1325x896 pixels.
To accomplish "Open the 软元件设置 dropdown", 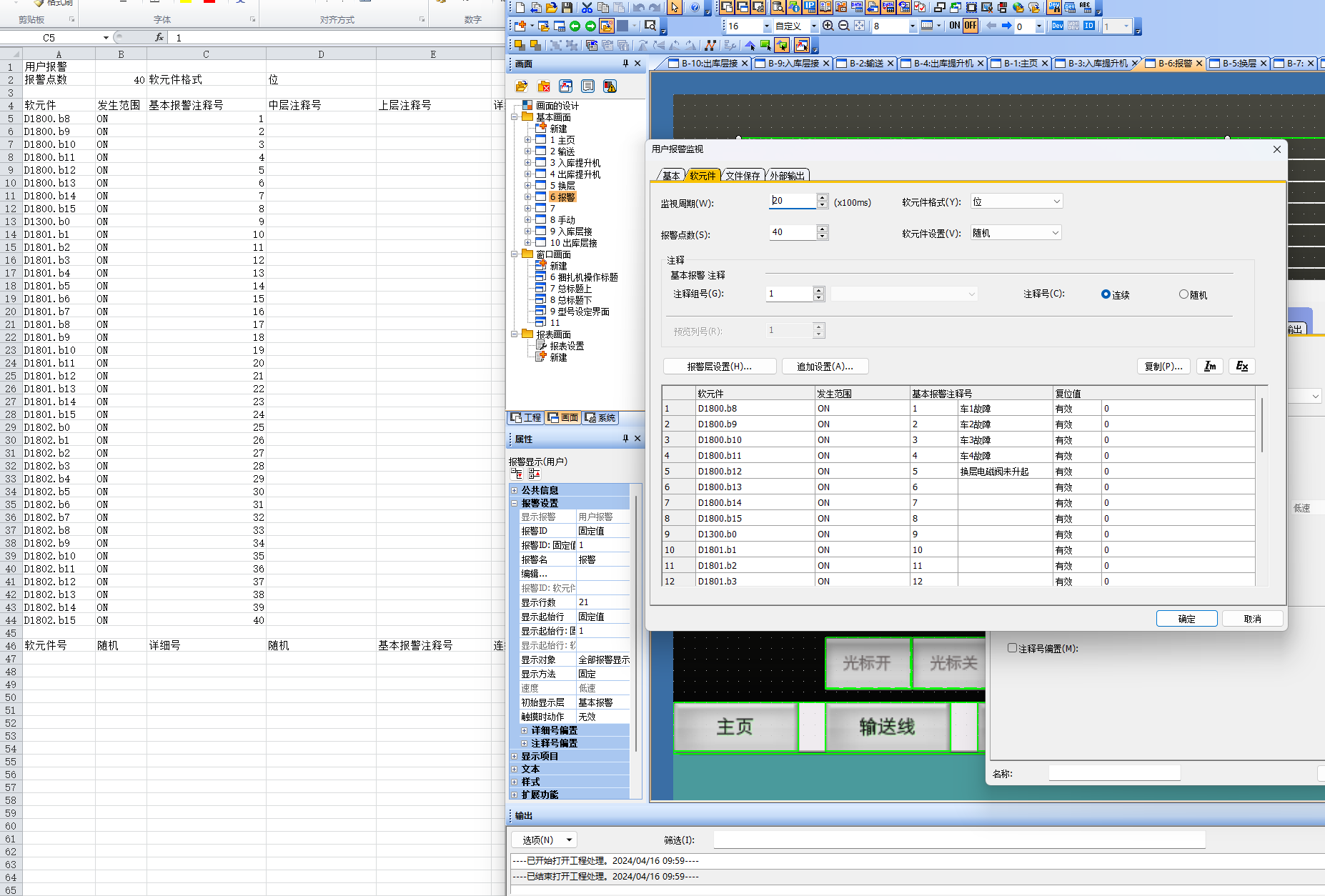I will coord(1016,234).
